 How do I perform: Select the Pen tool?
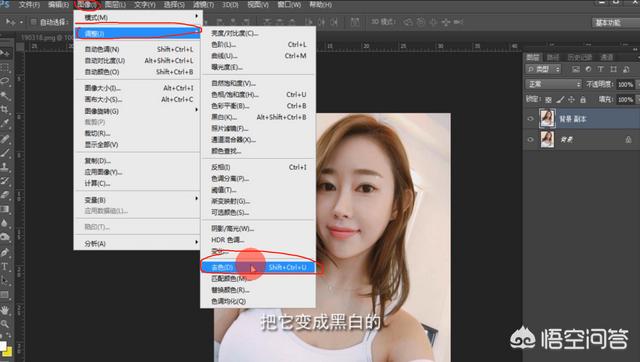4,252
